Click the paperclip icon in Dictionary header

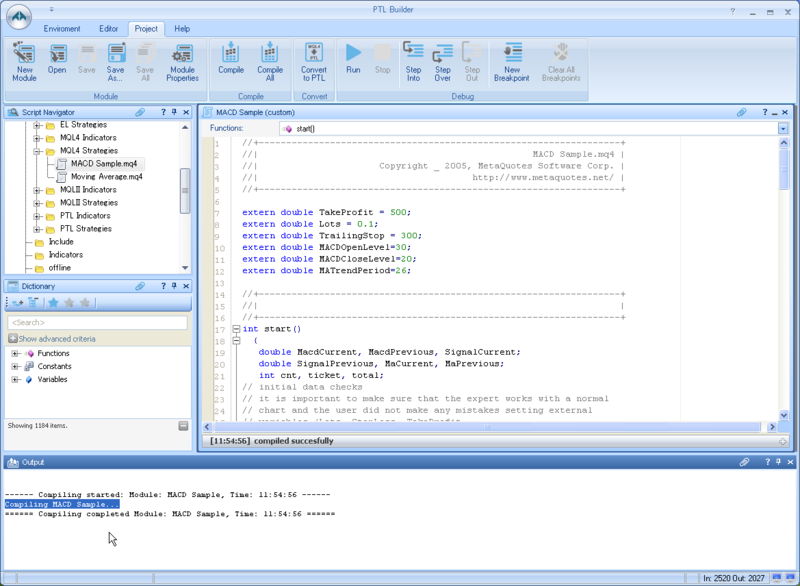tap(140, 286)
